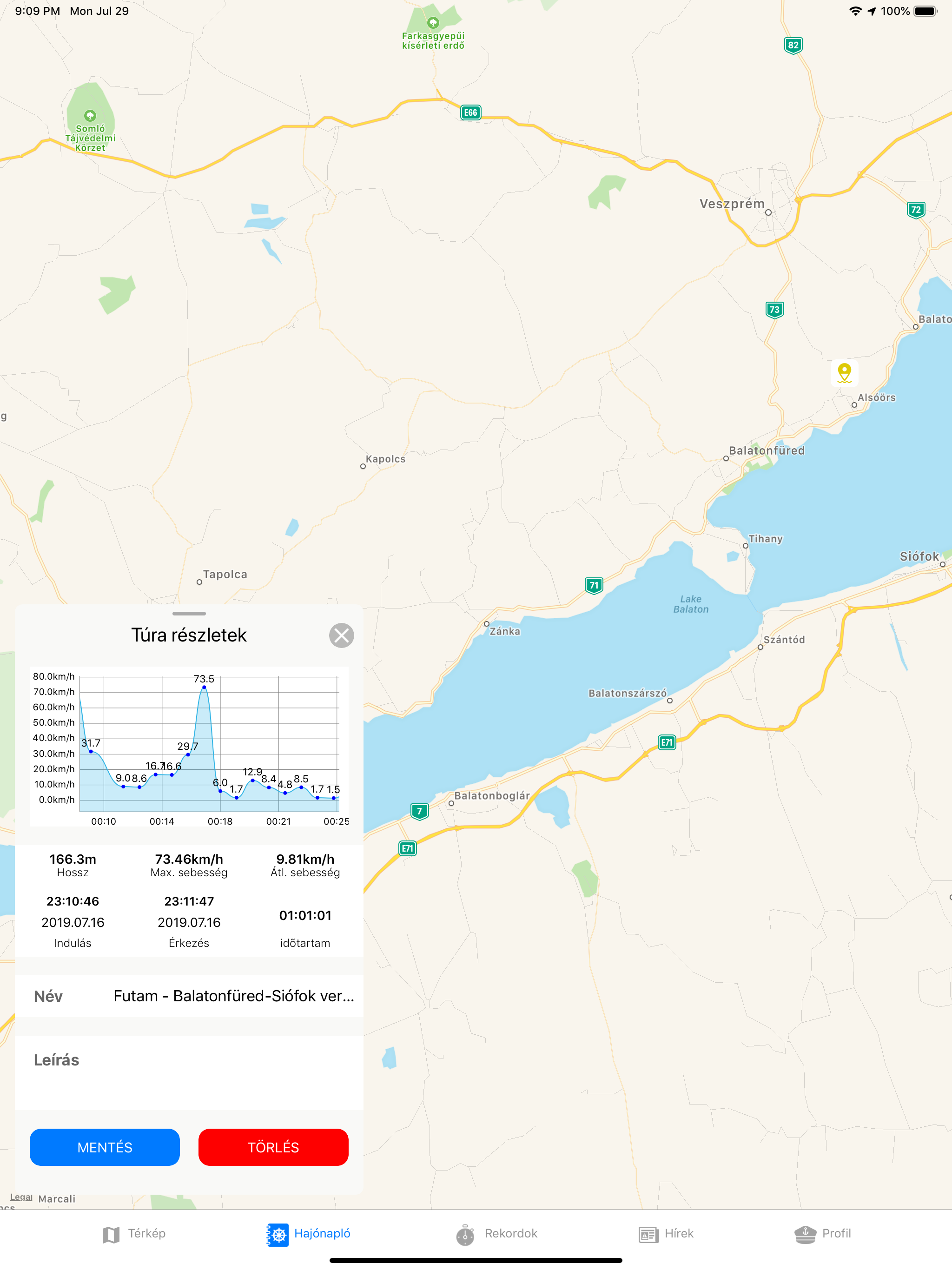Tap the 31.7 point on speed chart
Screen dimensions: 952x1270
pyautogui.click(x=91, y=751)
